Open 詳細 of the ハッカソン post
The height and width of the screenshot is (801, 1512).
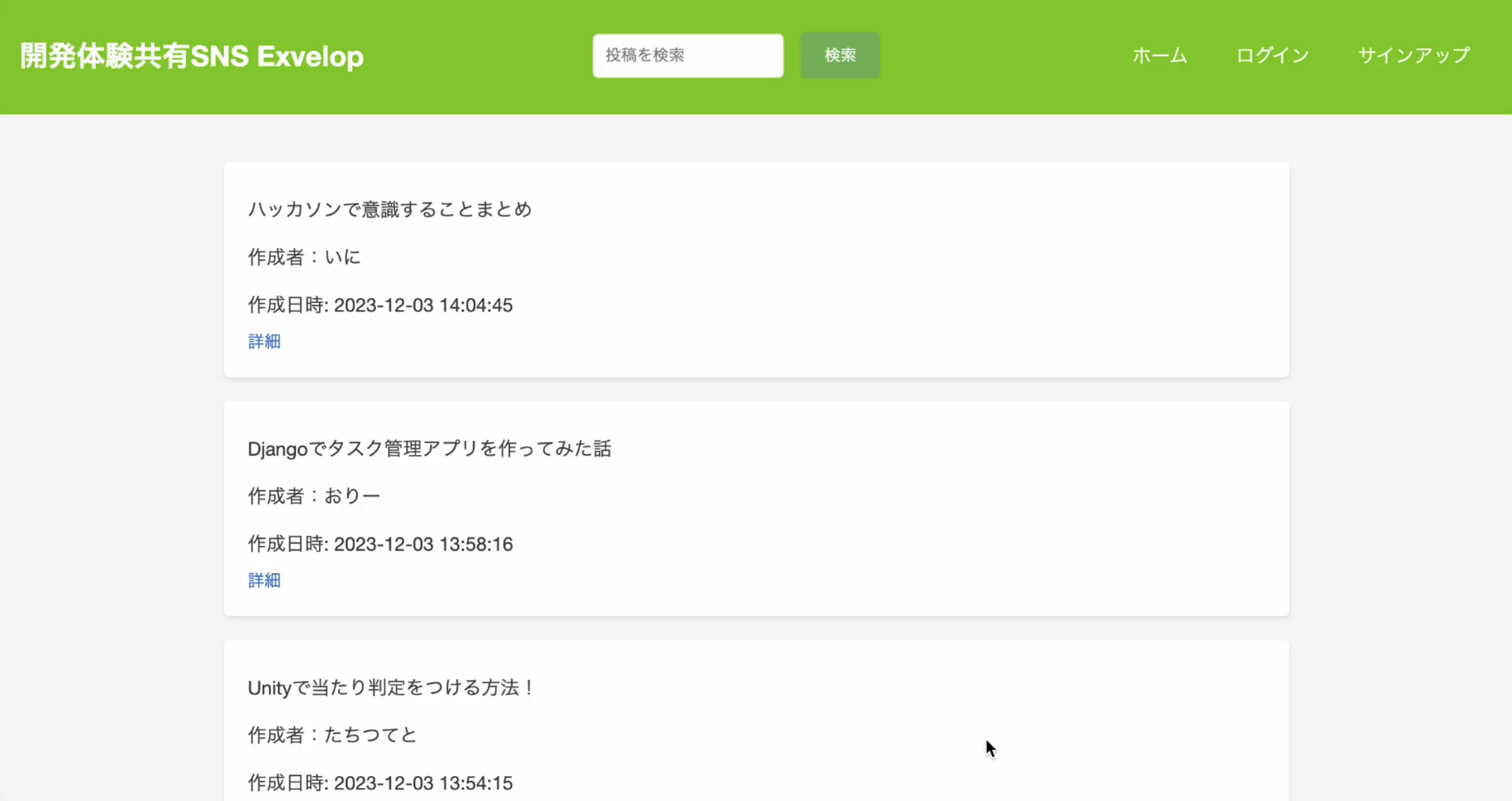pos(264,341)
